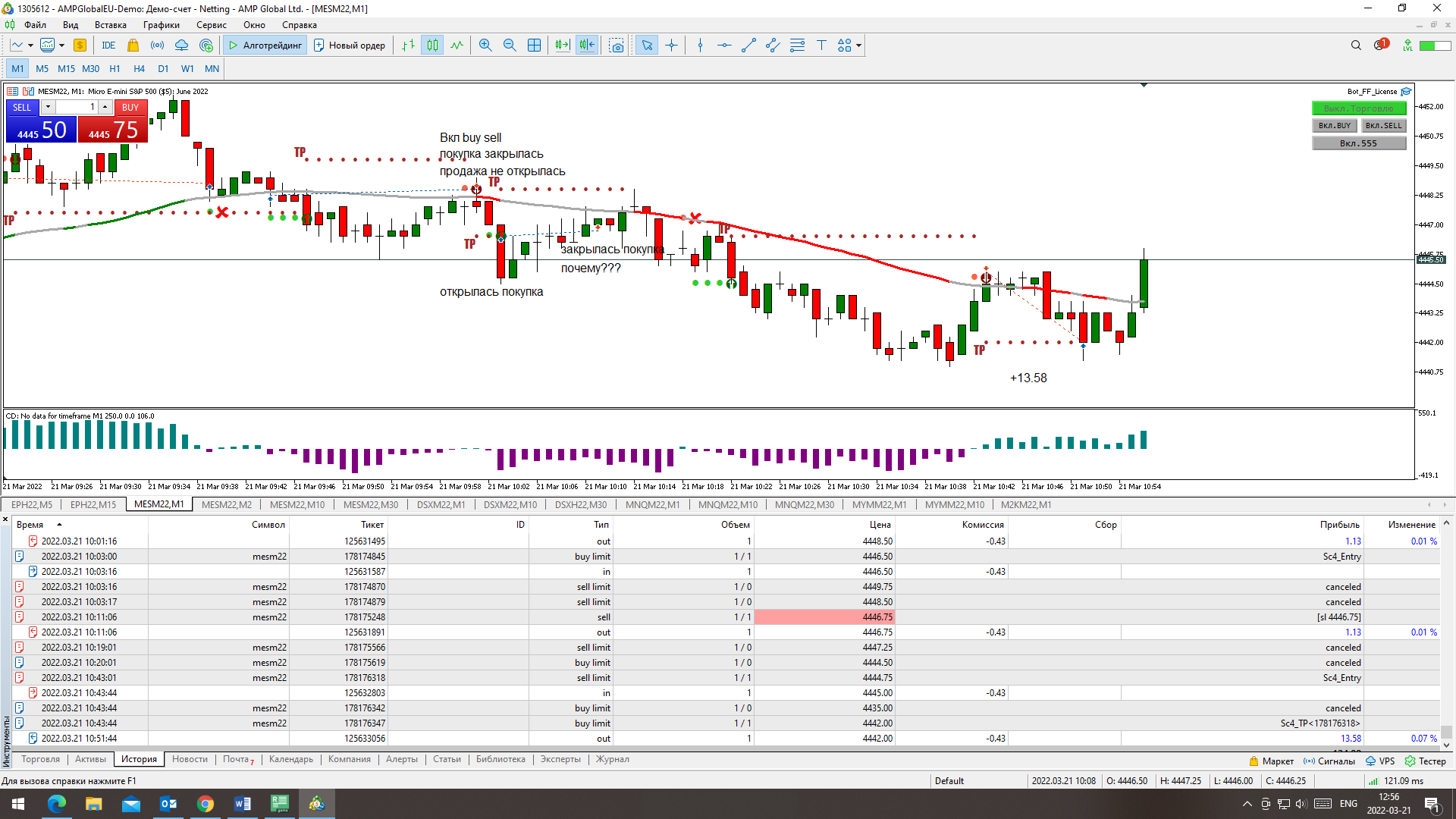
Task: Open the order volume dropdown arrow
Action: [48, 107]
